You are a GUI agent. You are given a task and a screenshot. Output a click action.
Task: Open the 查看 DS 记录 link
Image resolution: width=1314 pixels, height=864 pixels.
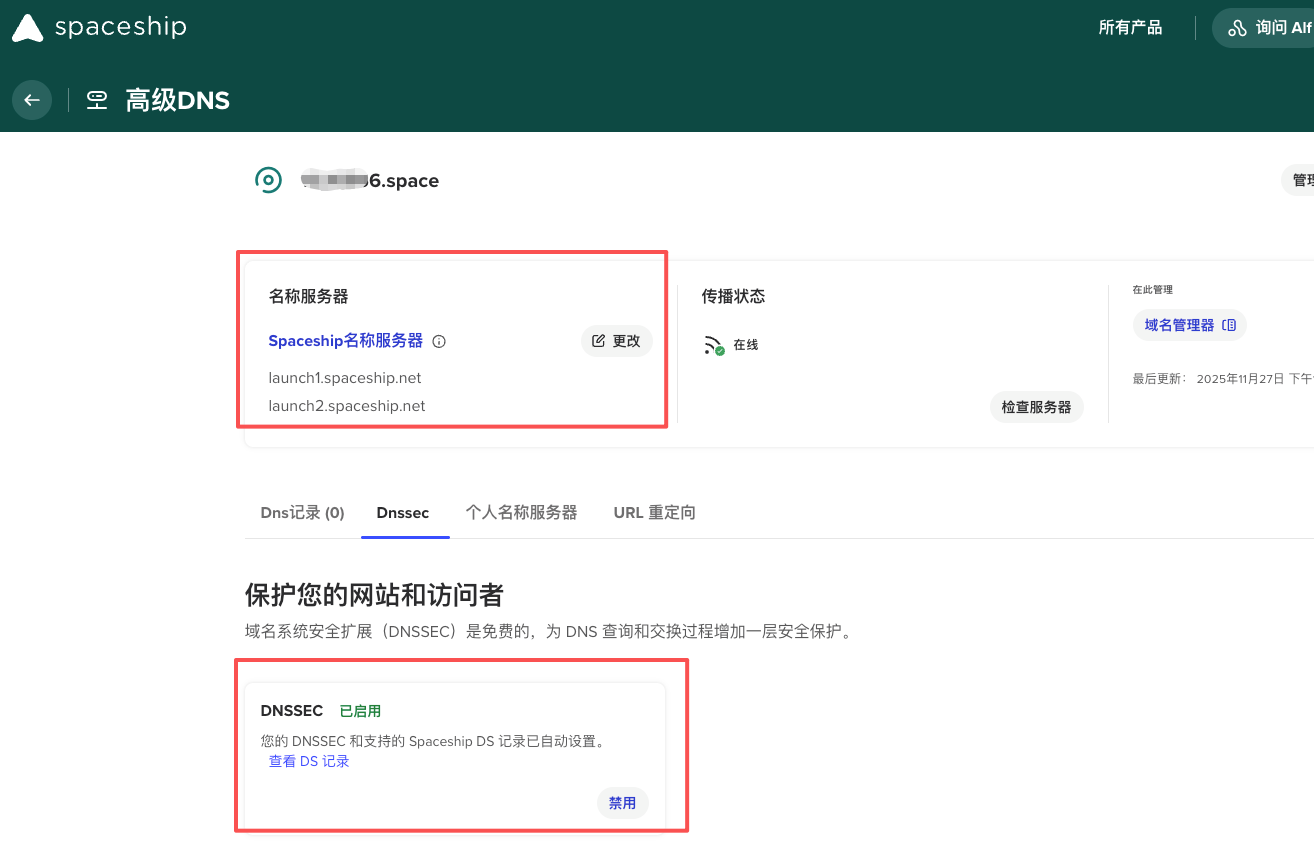pyautogui.click(x=309, y=762)
